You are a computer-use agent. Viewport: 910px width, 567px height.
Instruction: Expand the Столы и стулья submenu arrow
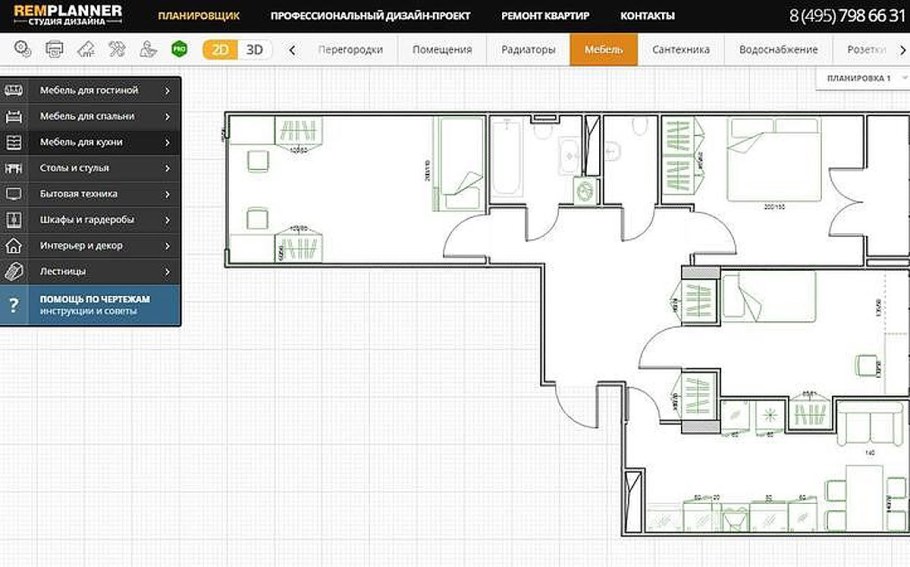tap(167, 169)
